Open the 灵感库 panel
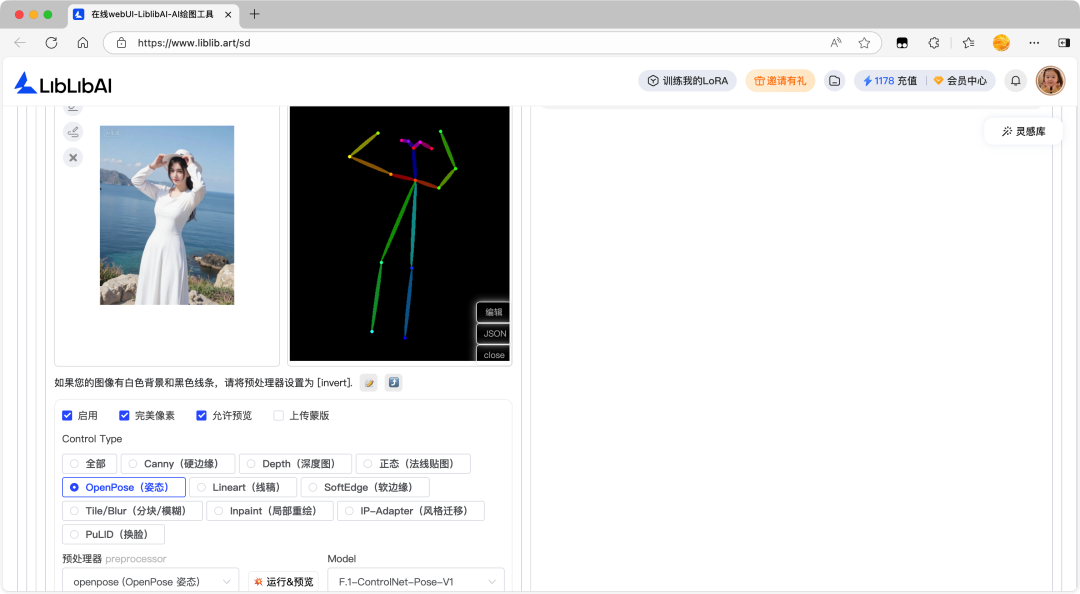Screen dimensions: 1080x594 tap(1024, 131)
